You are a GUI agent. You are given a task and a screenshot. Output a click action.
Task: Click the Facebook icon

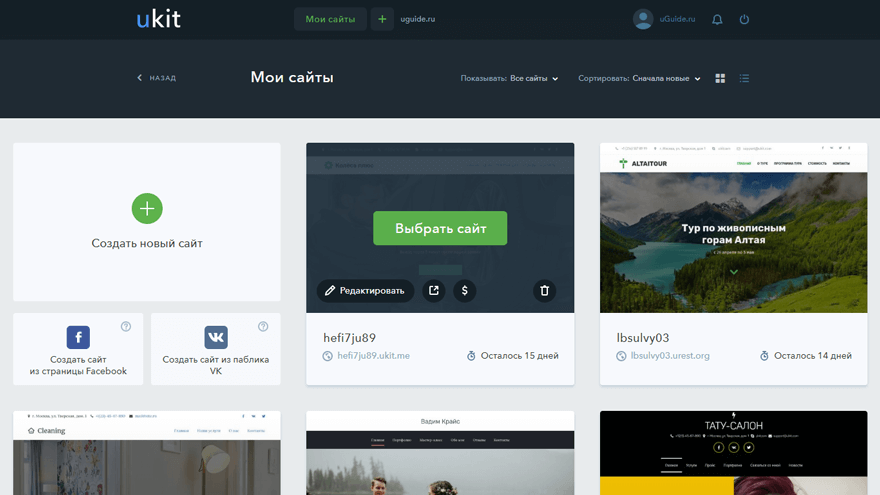click(78, 337)
